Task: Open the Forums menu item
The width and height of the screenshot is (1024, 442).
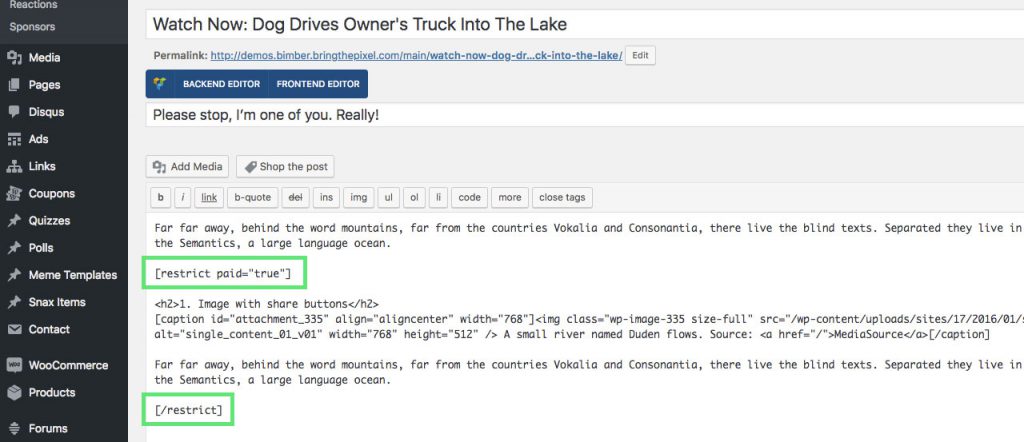Action: point(48,428)
